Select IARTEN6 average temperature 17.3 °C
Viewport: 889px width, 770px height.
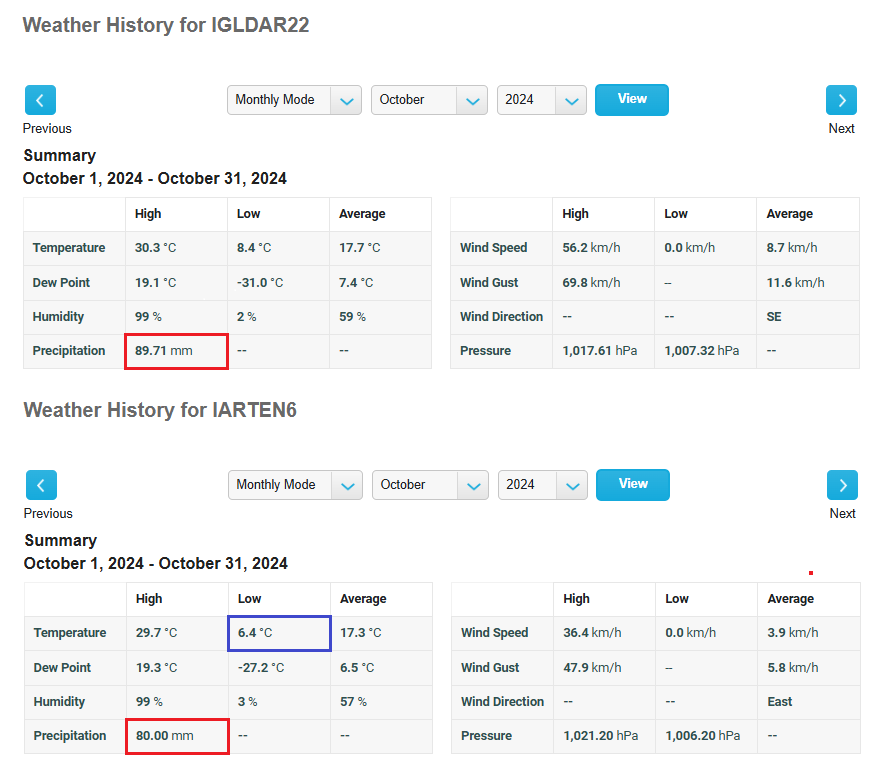(x=361, y=633)
